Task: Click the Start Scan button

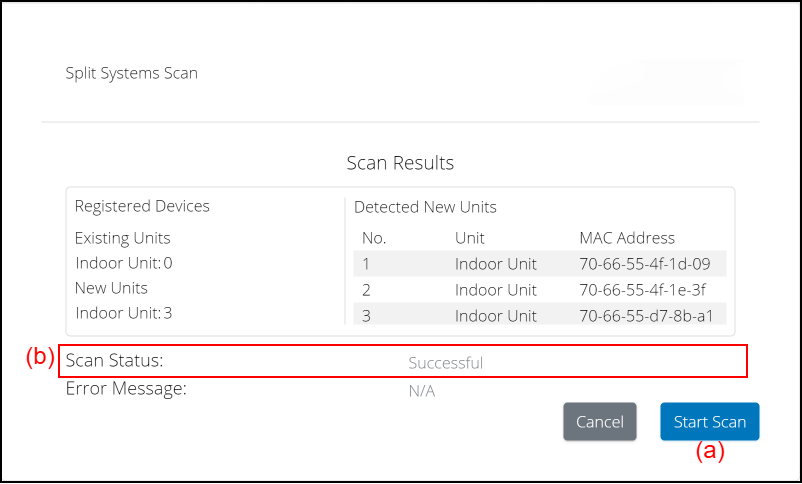Action: [709, 422]
